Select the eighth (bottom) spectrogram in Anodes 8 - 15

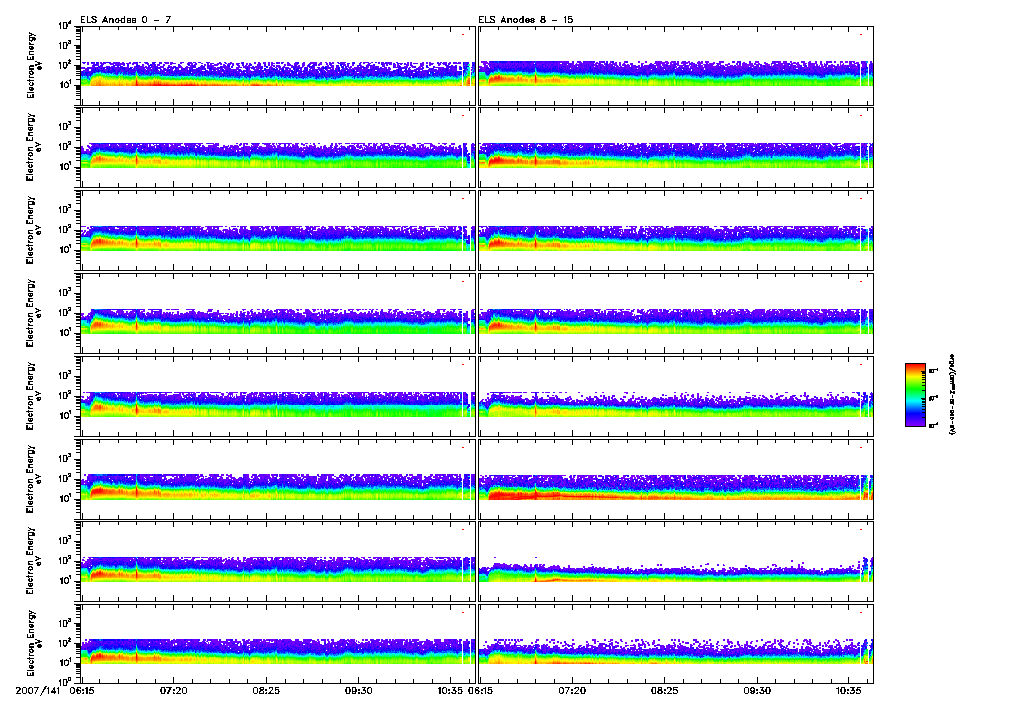click(x=676, y=644)
